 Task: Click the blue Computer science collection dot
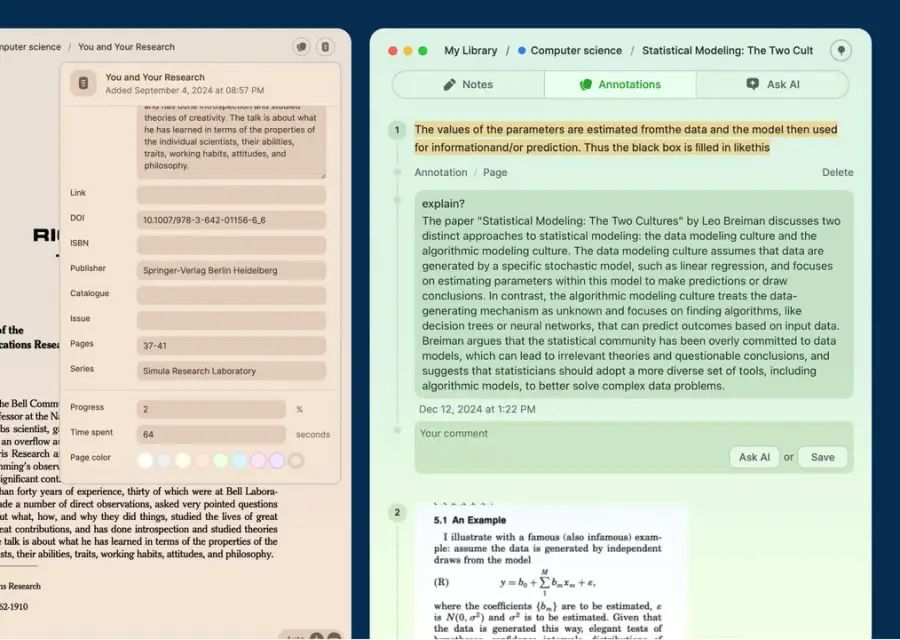pyautogui.click(x=522, y=51)
